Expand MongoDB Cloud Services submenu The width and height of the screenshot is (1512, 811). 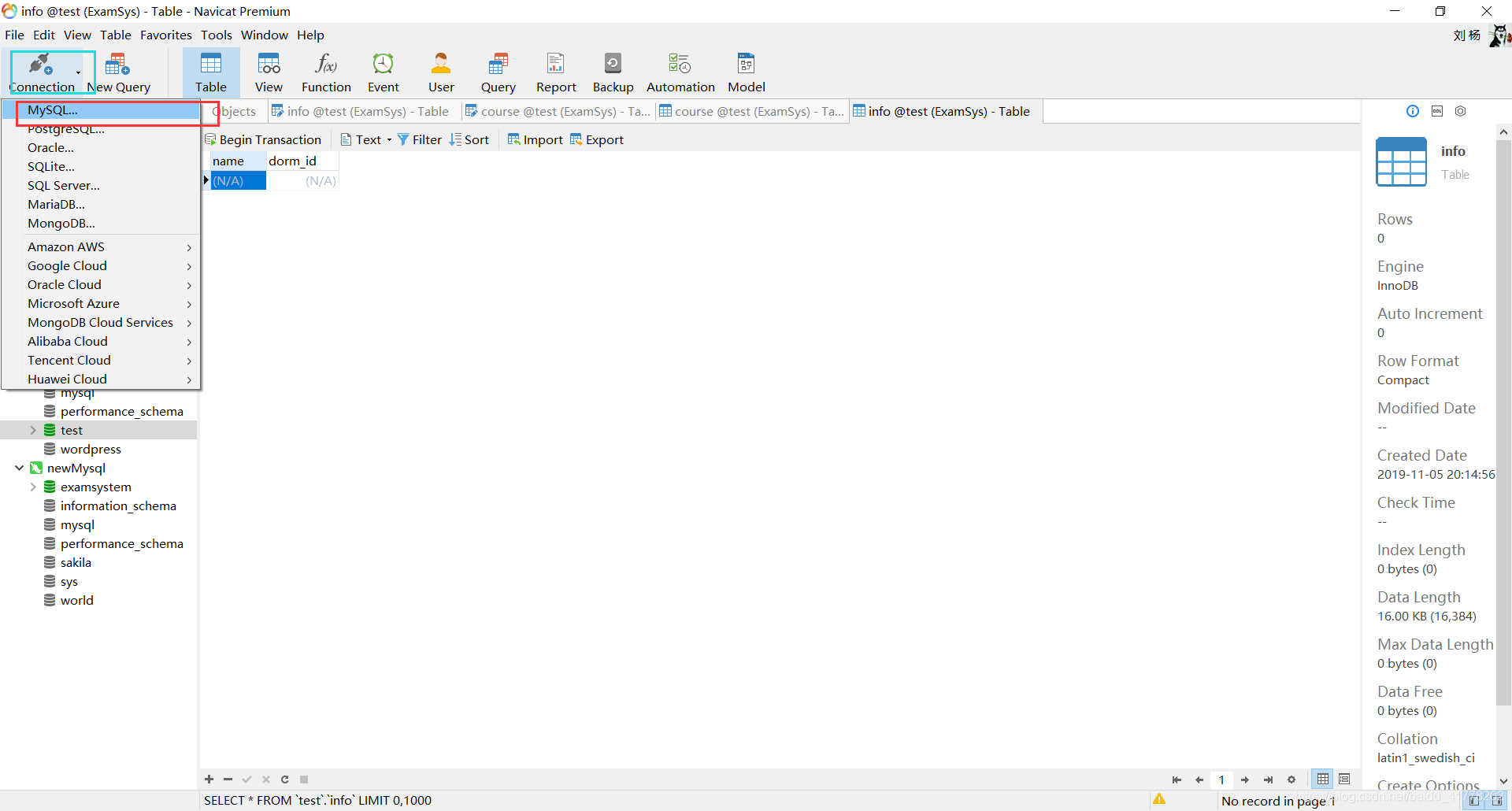click(x=101, y=323)
